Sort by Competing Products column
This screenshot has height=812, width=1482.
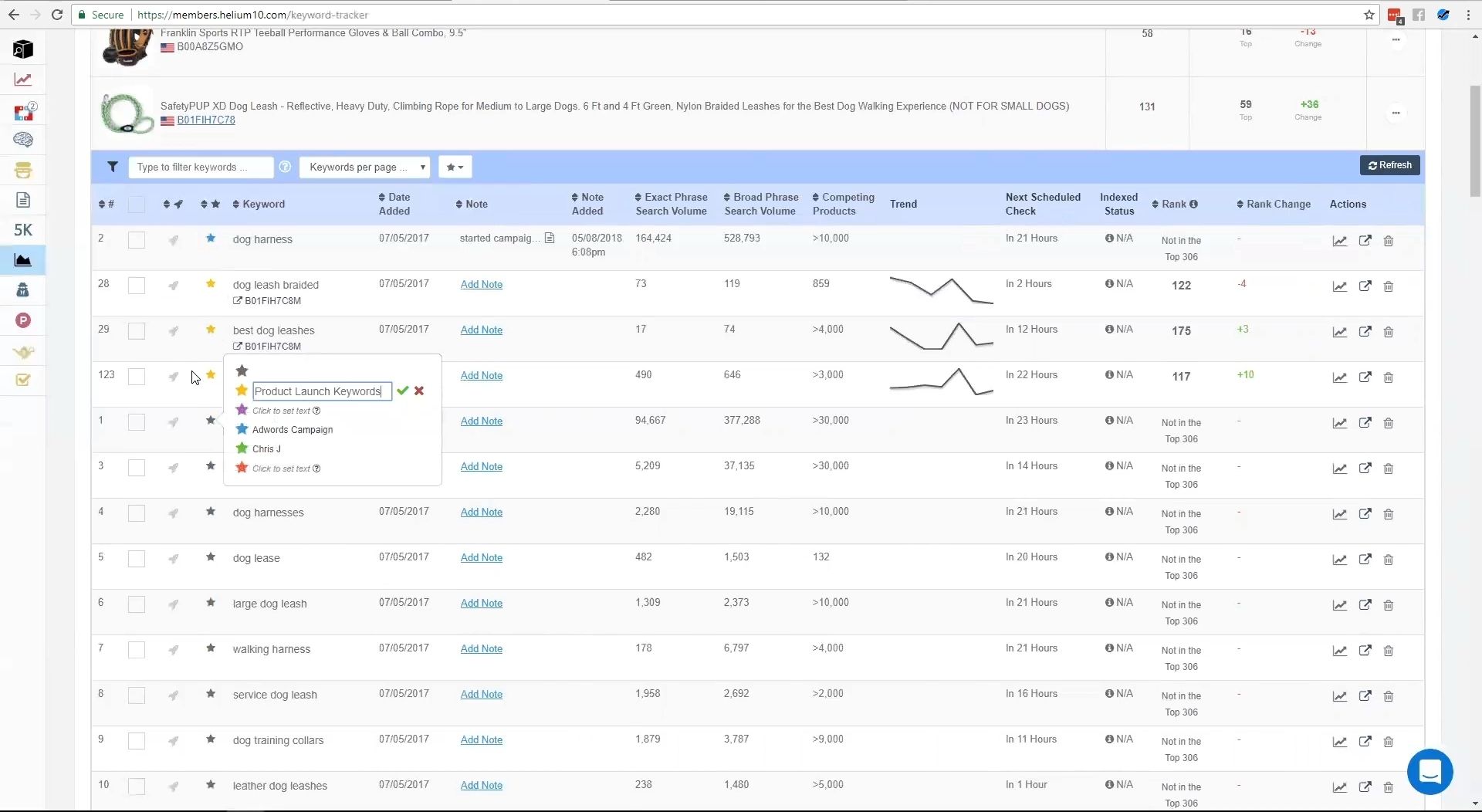click(844, 205)
